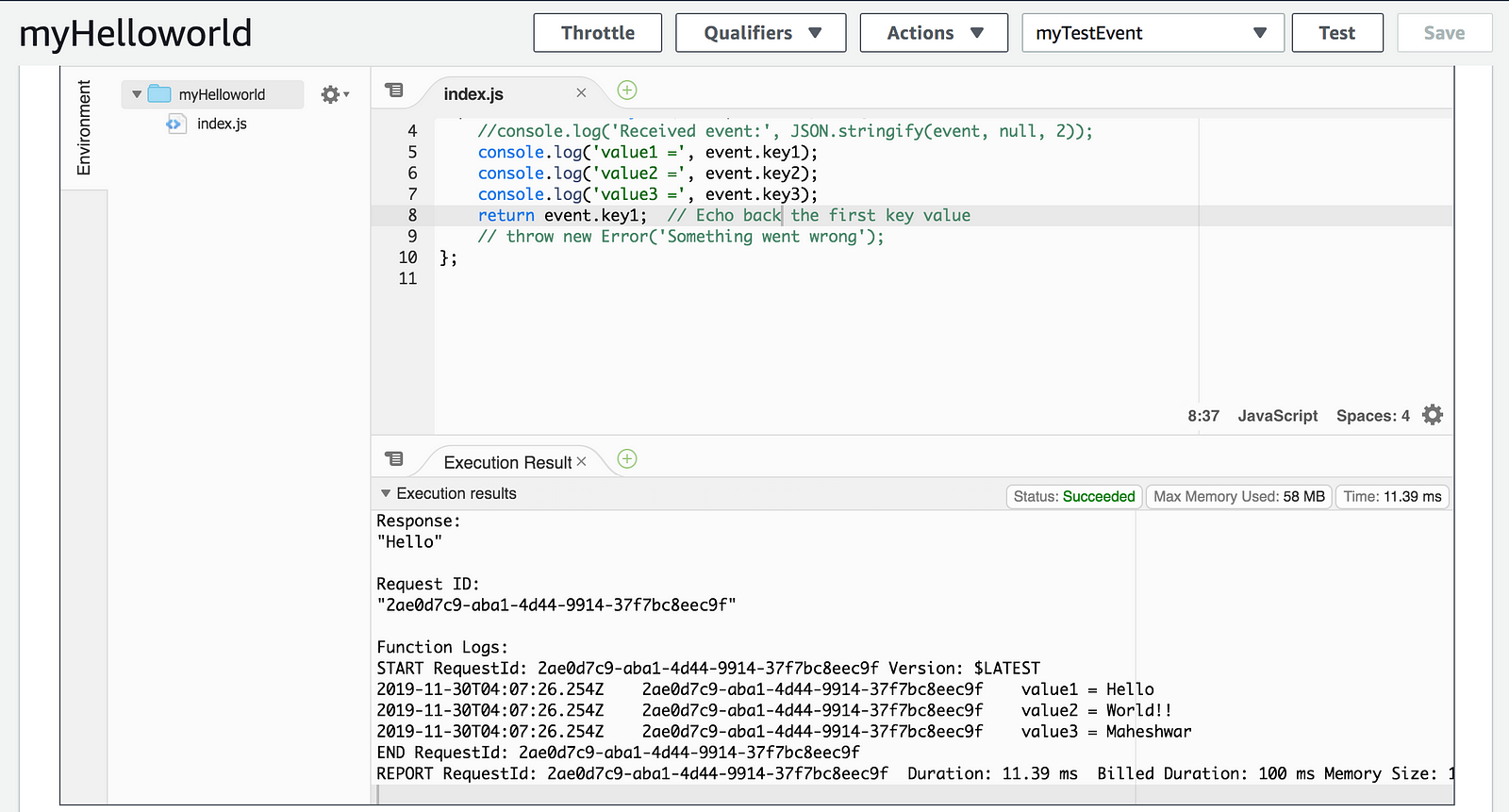Open index.js in the file tree
Viewport: 1509px width, 812px height.
[222, 124]
